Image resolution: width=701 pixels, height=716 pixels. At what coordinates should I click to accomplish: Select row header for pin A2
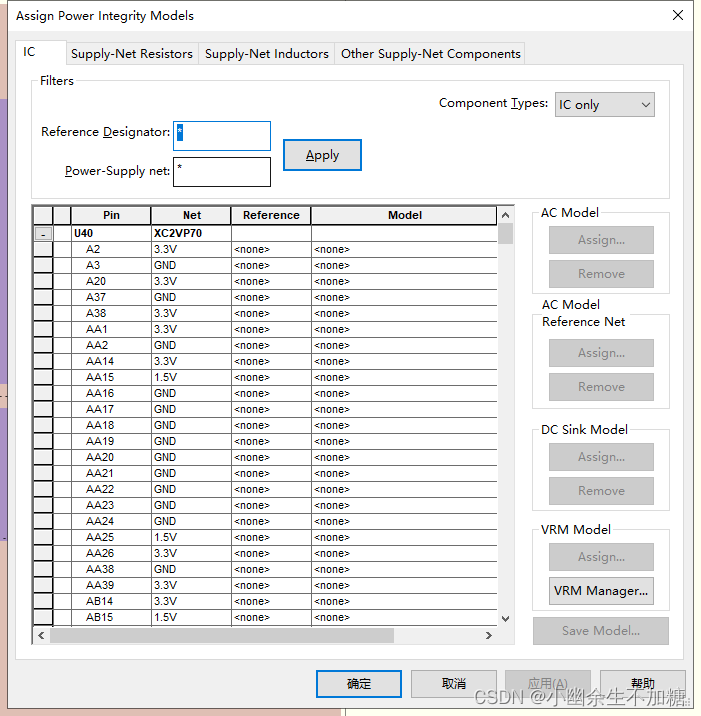click(43, 249)
